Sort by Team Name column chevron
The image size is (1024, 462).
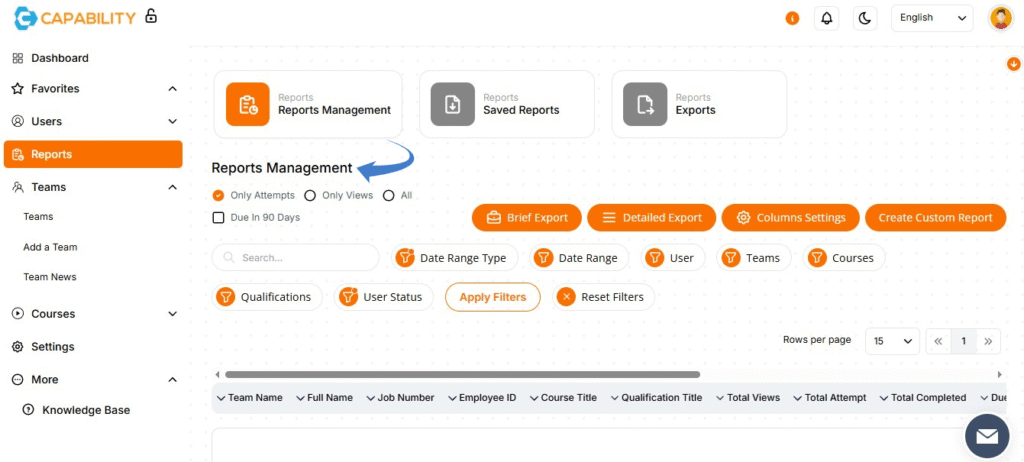[x=221, y=397]
